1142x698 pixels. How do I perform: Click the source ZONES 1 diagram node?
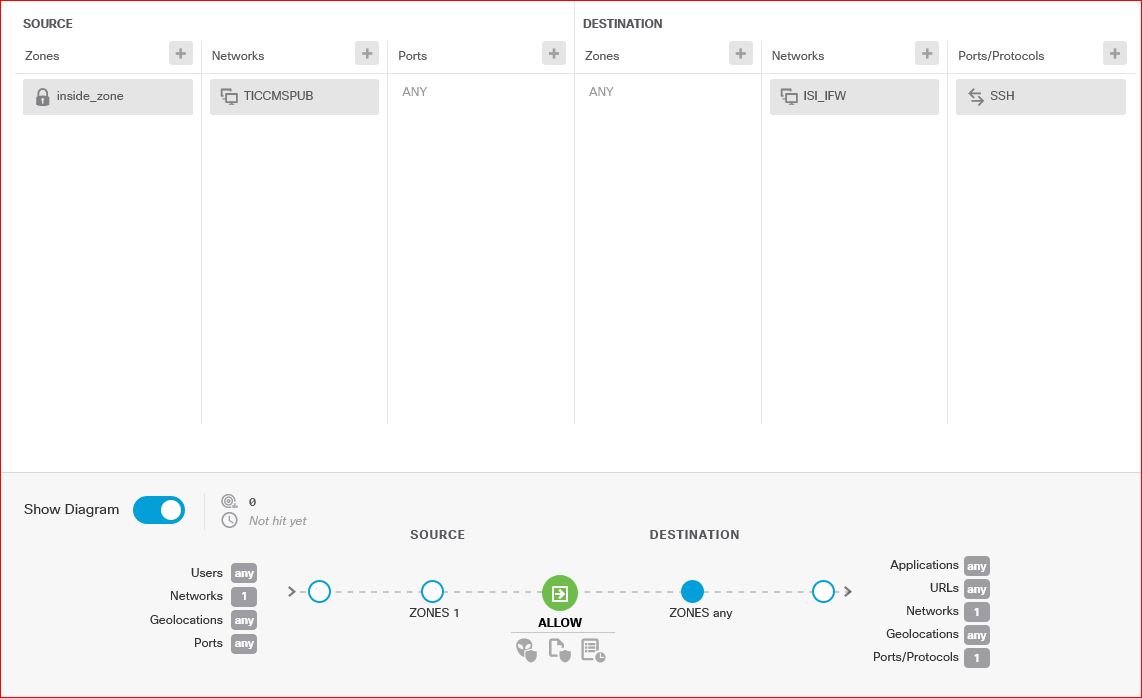point(432,592)
